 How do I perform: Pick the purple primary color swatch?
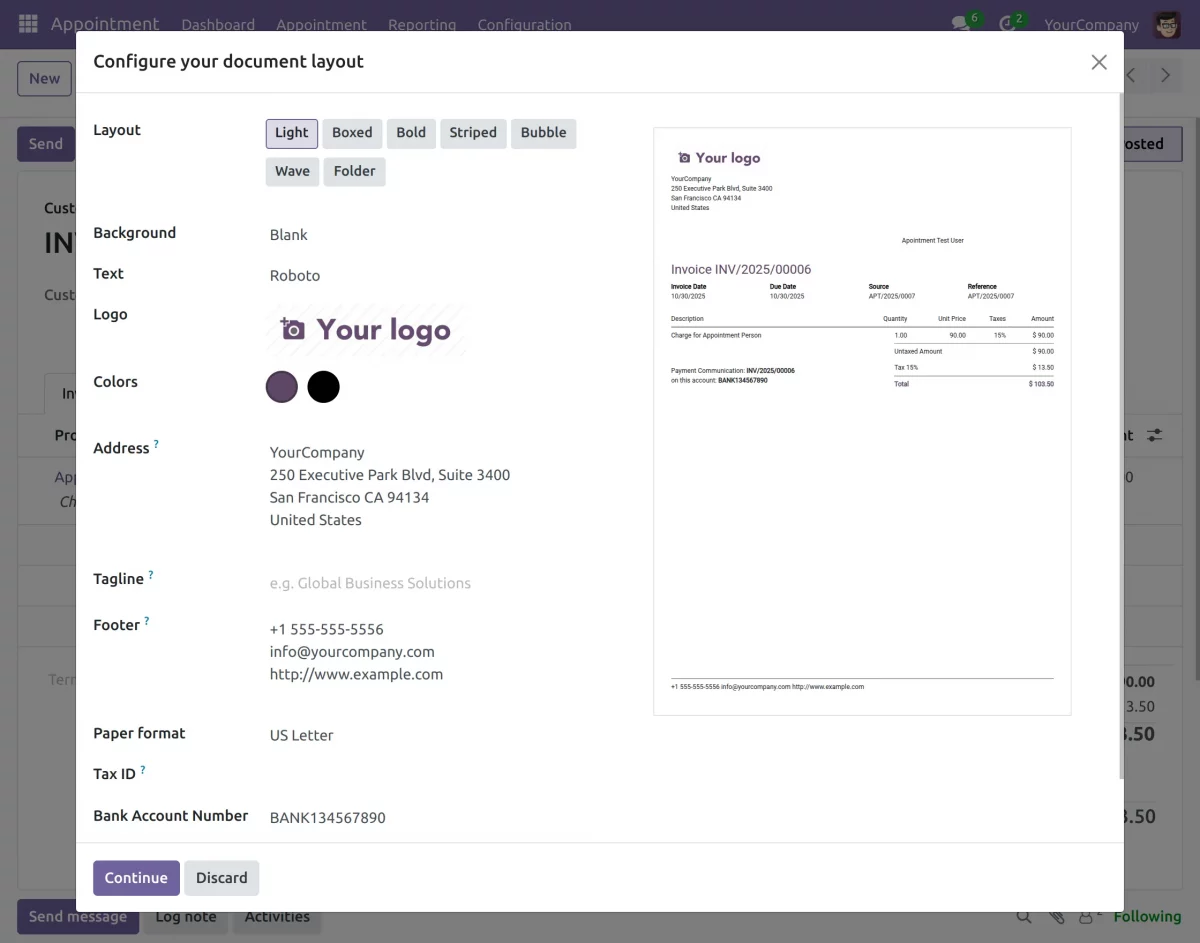click(x=281, y=387)
